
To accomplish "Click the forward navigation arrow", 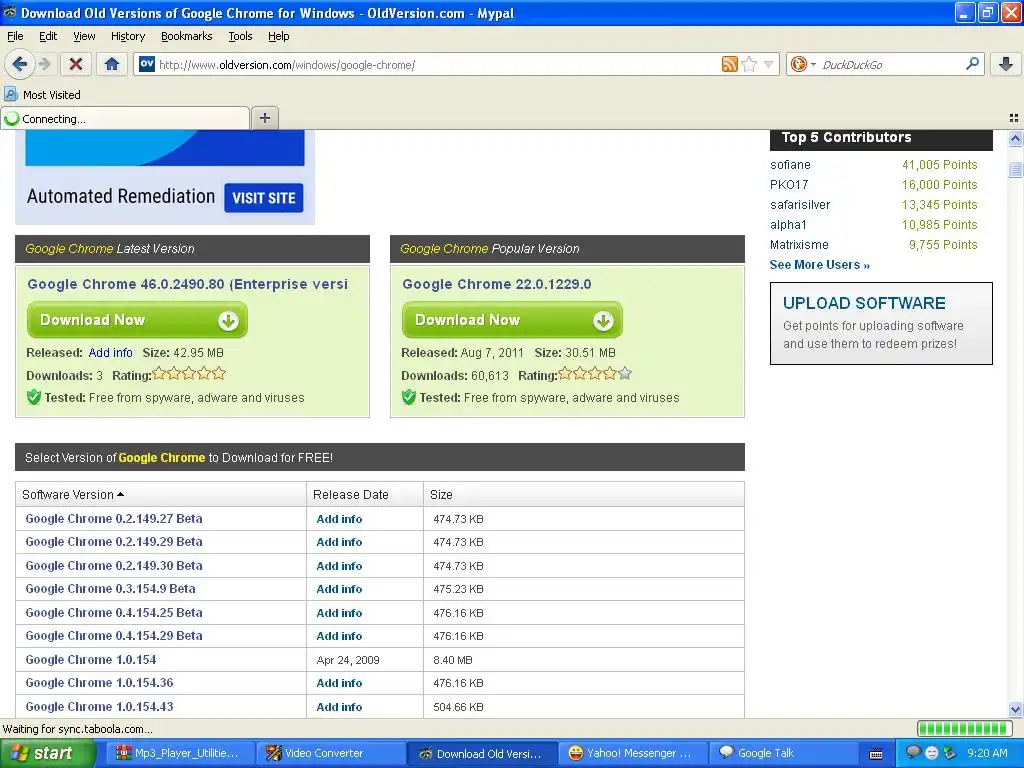I will pyautogui.click(x=44, y=64).
